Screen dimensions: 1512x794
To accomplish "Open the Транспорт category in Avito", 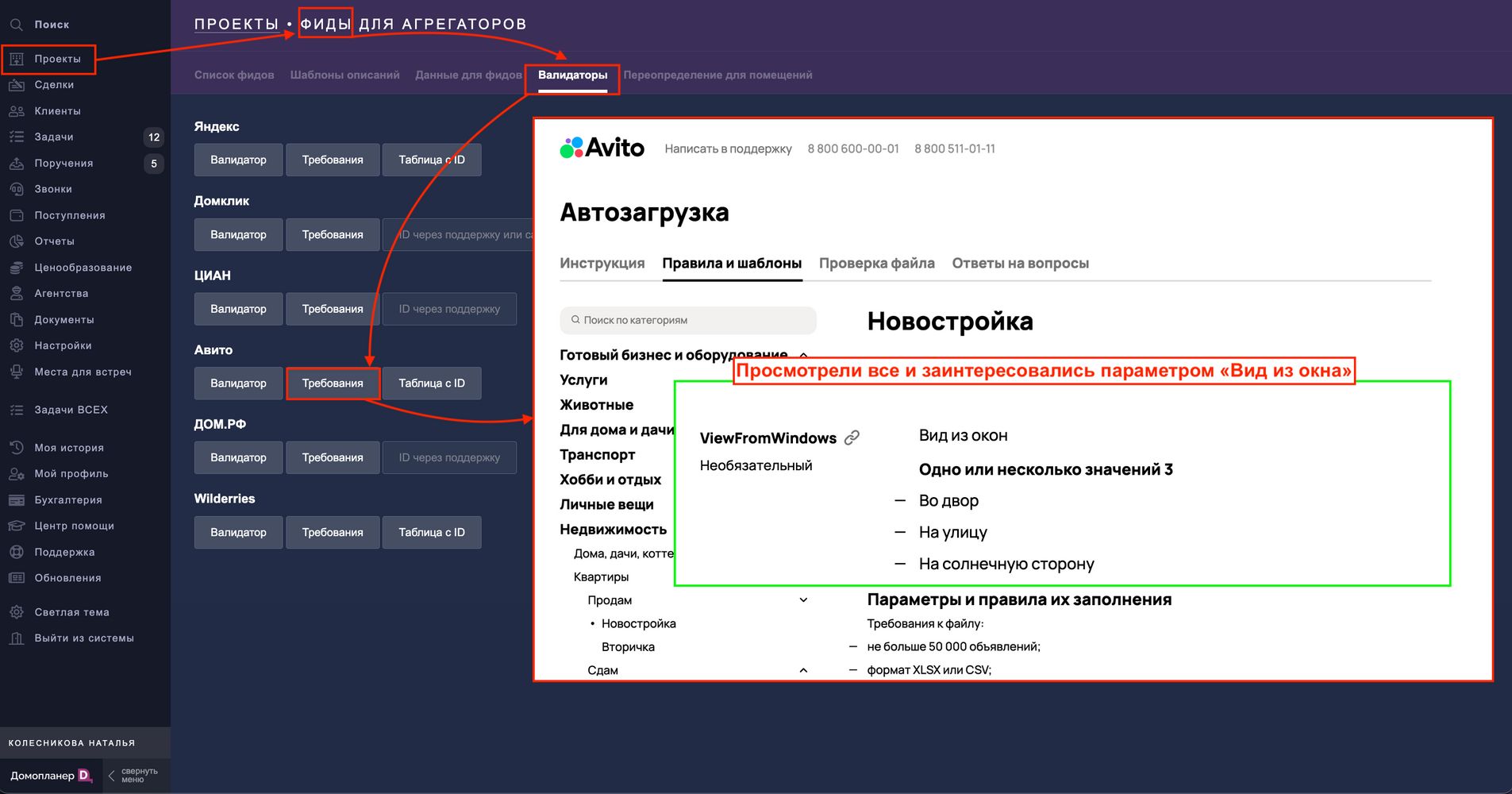I will (x=598, y=454).
